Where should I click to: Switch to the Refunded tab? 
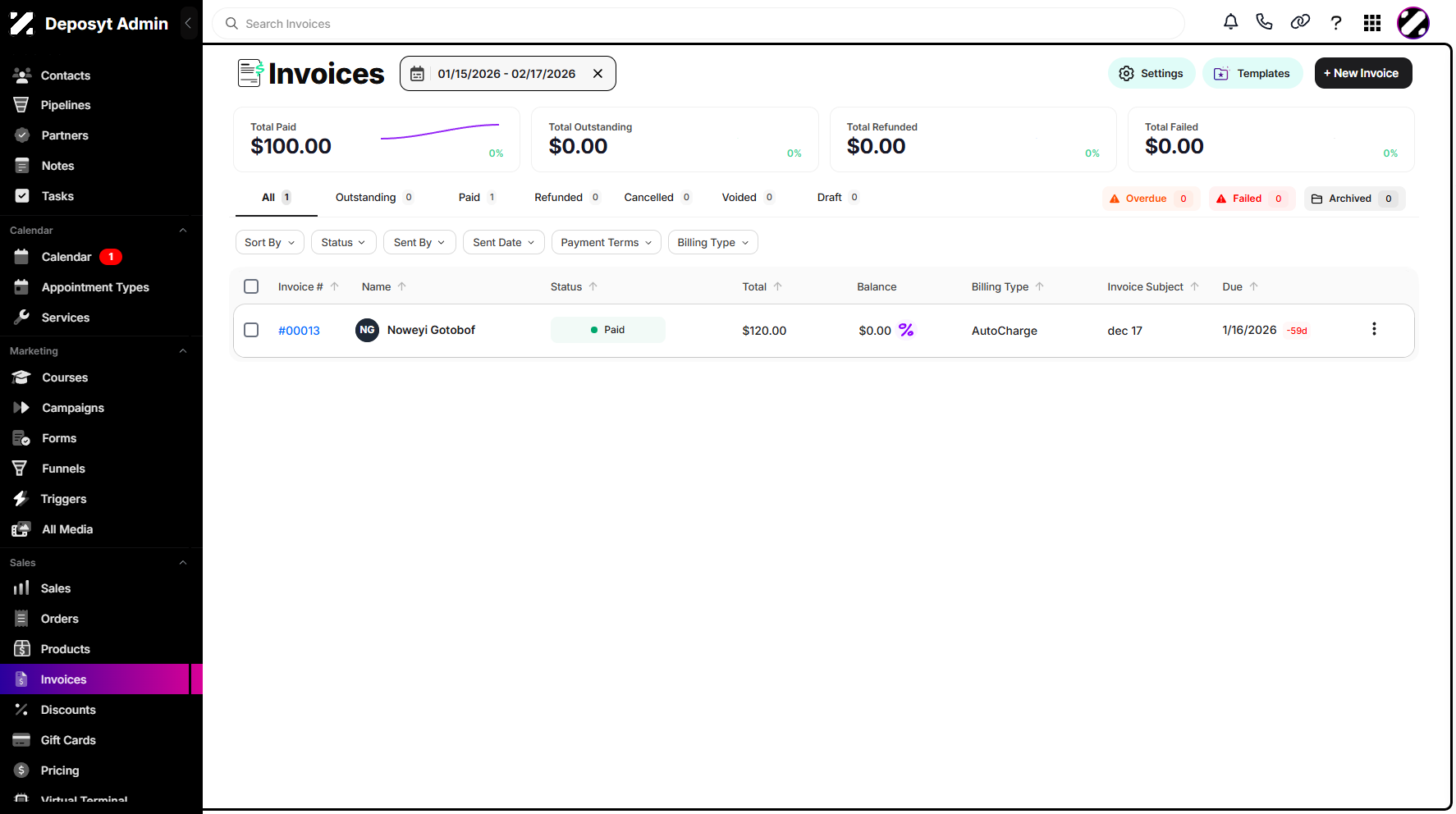point(567,198)
